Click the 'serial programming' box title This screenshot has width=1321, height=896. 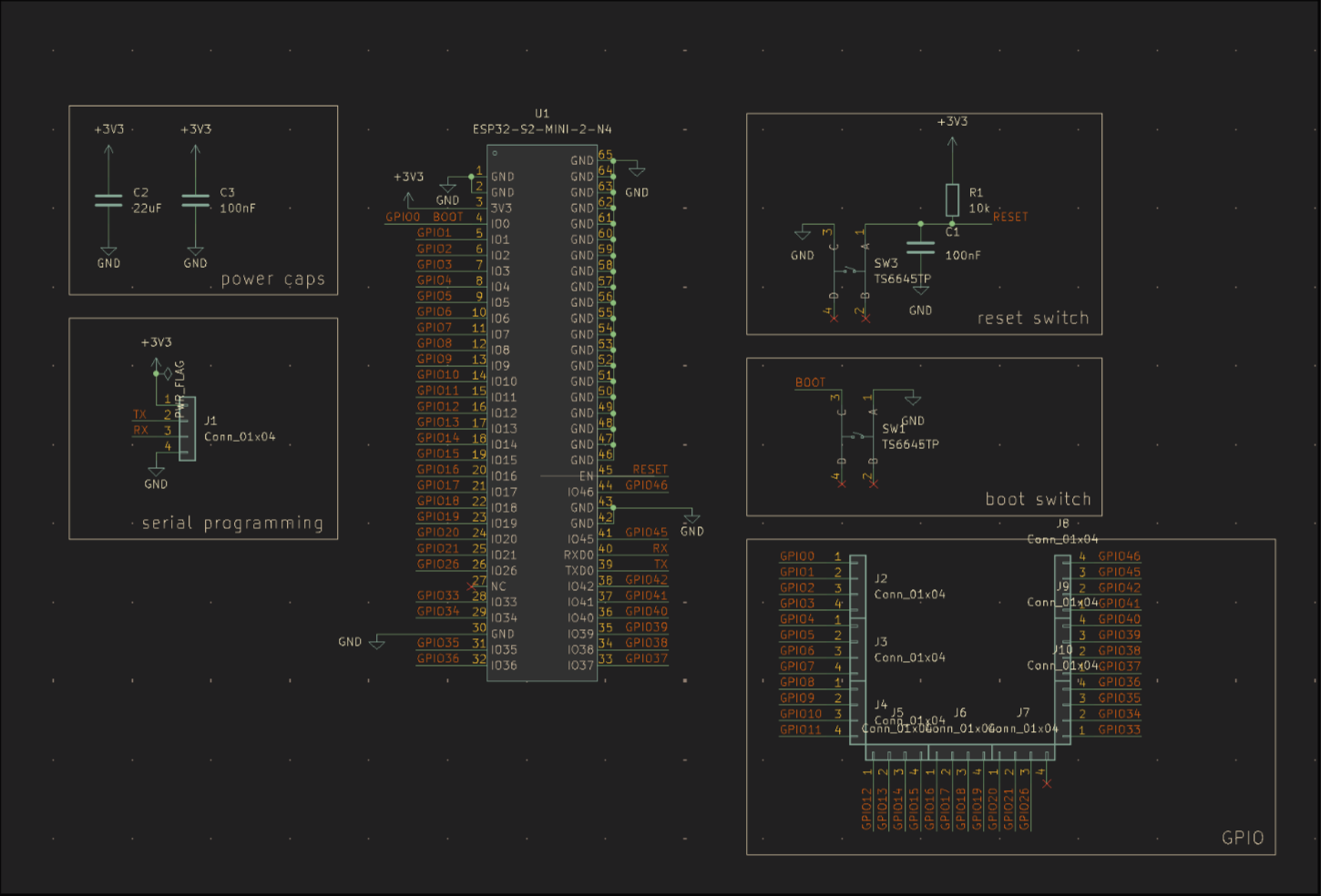pyautogui.click(x=232, y=524)
